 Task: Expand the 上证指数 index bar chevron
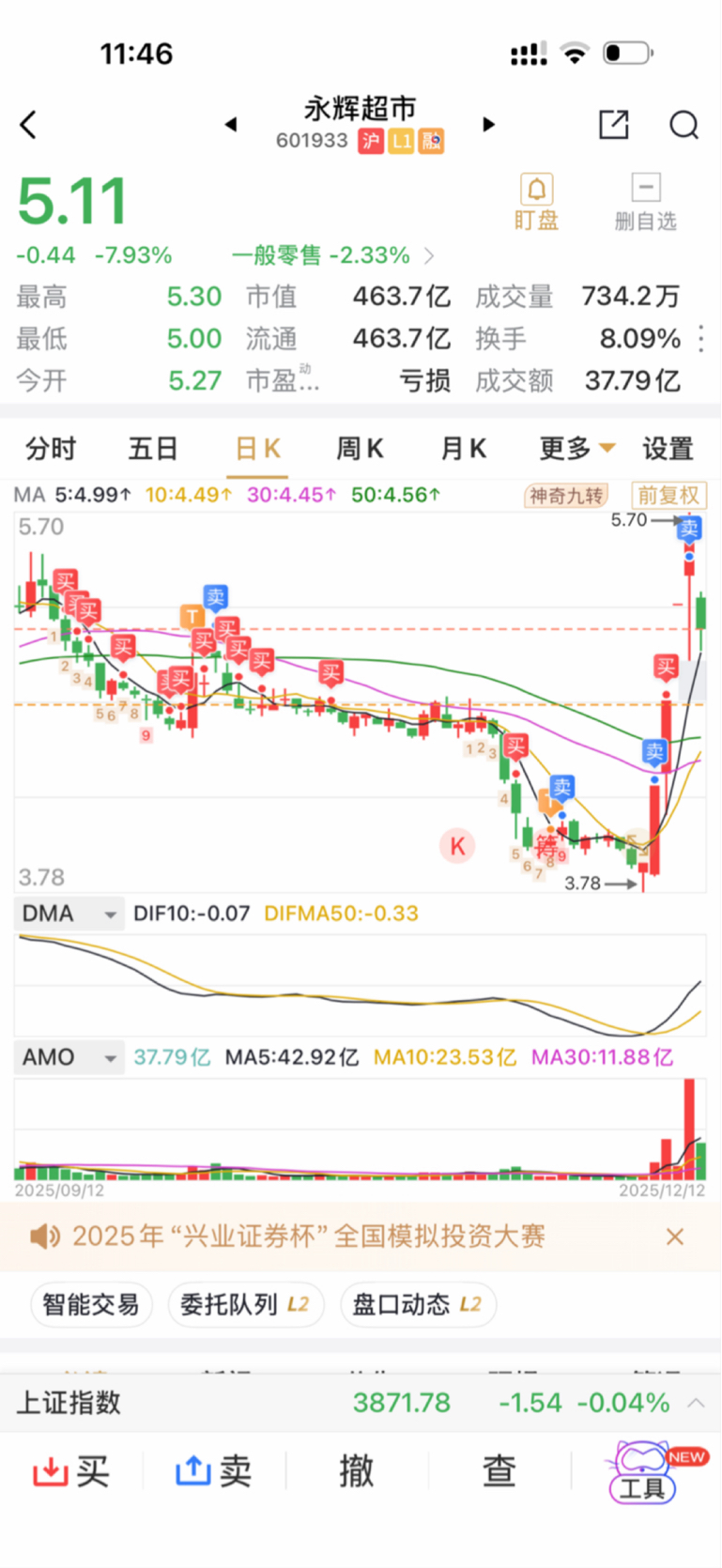pyautogui.click(x=696, y=1403)
